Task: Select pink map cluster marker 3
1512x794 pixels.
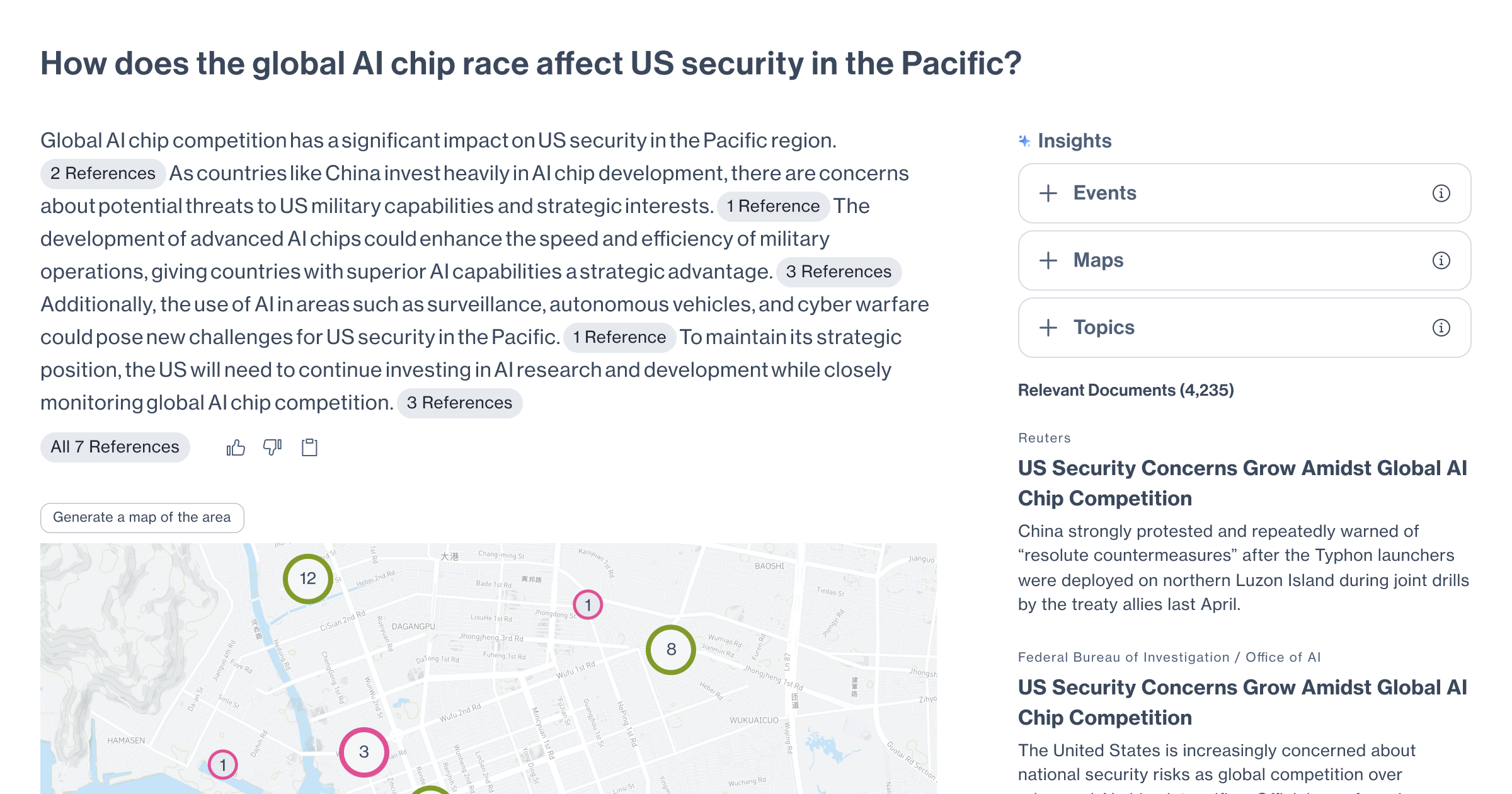Action: pos(364,752)
